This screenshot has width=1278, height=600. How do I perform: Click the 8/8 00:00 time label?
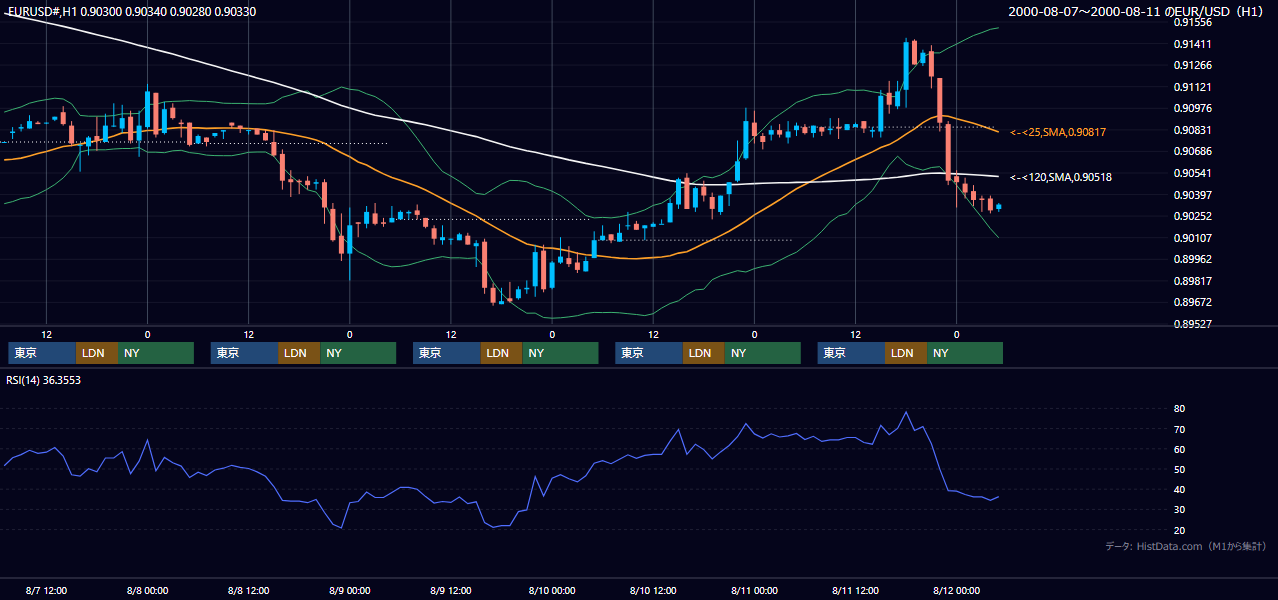click(147, 590)
